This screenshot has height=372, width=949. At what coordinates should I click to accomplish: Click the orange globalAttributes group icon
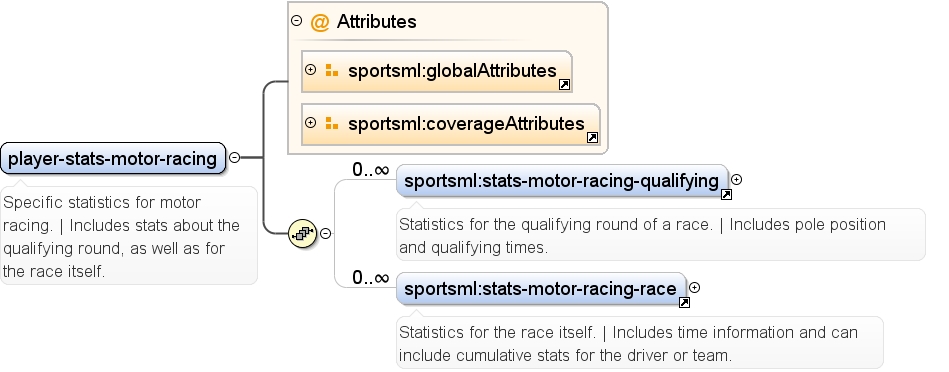click(332, 71)
